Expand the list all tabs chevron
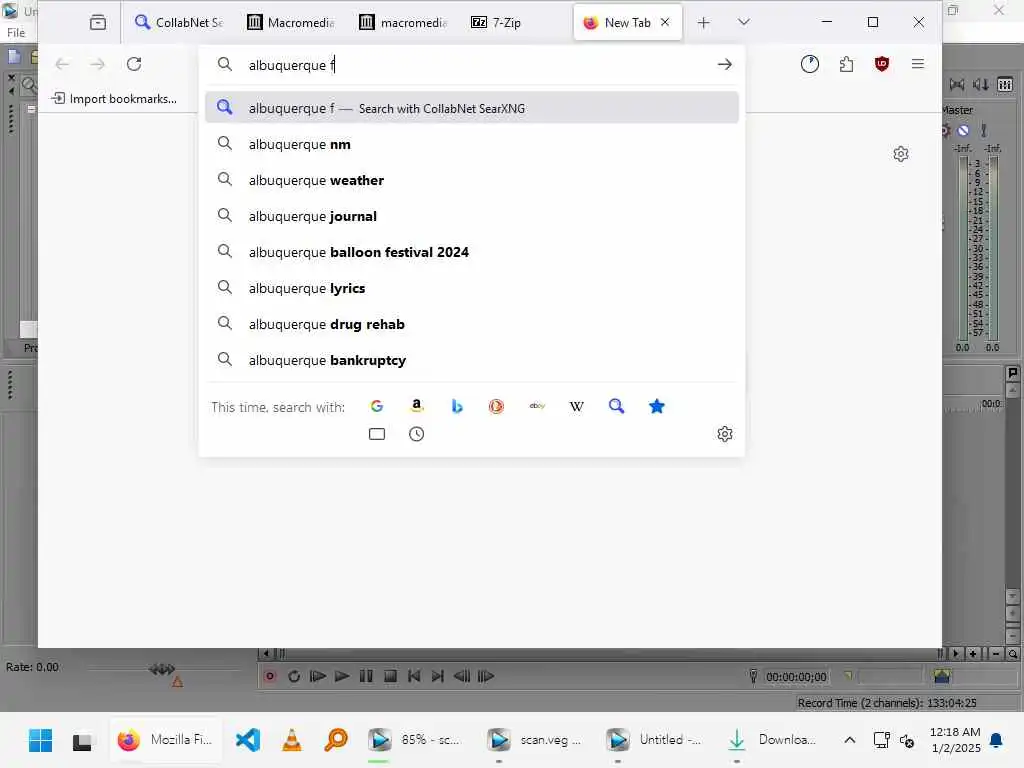The width and height of the screenshot is (1024, 768). pos(743,22)
